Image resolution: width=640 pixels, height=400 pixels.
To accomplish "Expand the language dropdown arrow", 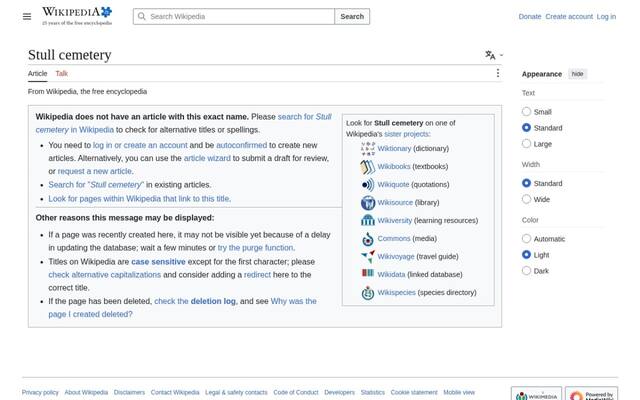I will tap(501, 55).
